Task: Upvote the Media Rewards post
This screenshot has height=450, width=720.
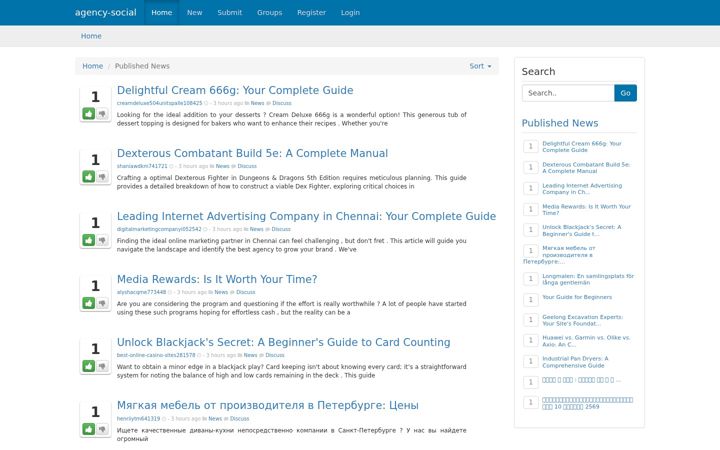Action: 89,303
